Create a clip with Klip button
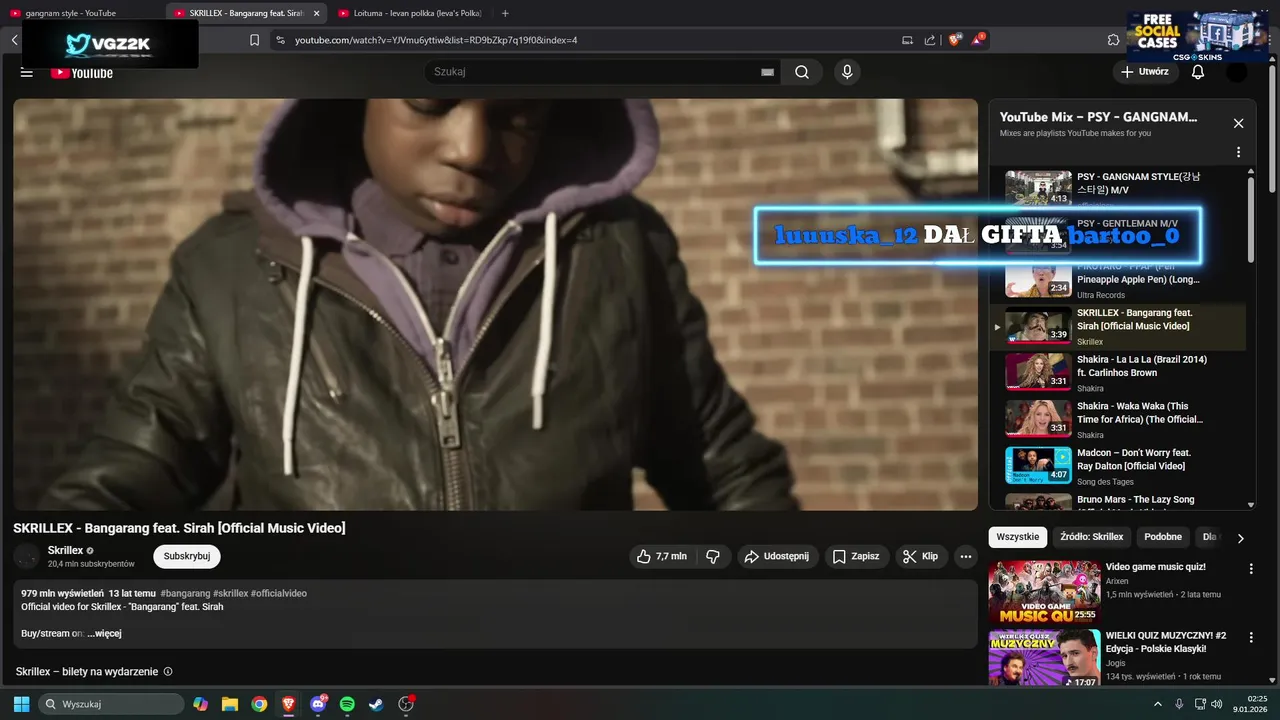 [921, 556]
